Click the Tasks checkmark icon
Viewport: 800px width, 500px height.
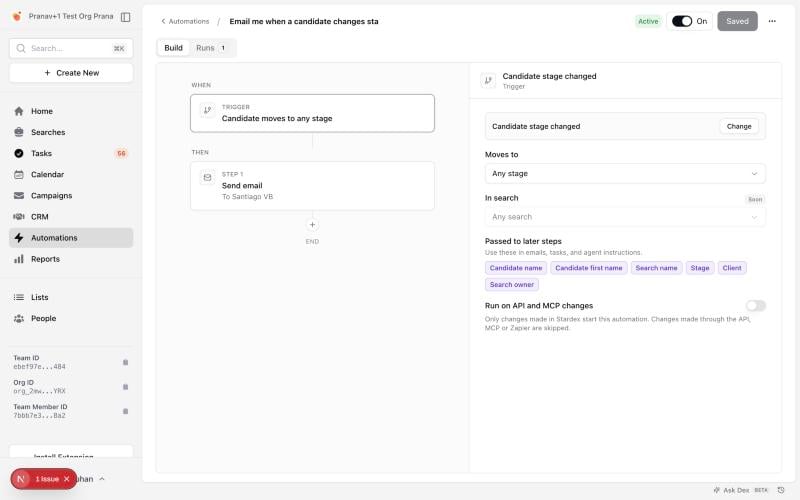[19, 153]
